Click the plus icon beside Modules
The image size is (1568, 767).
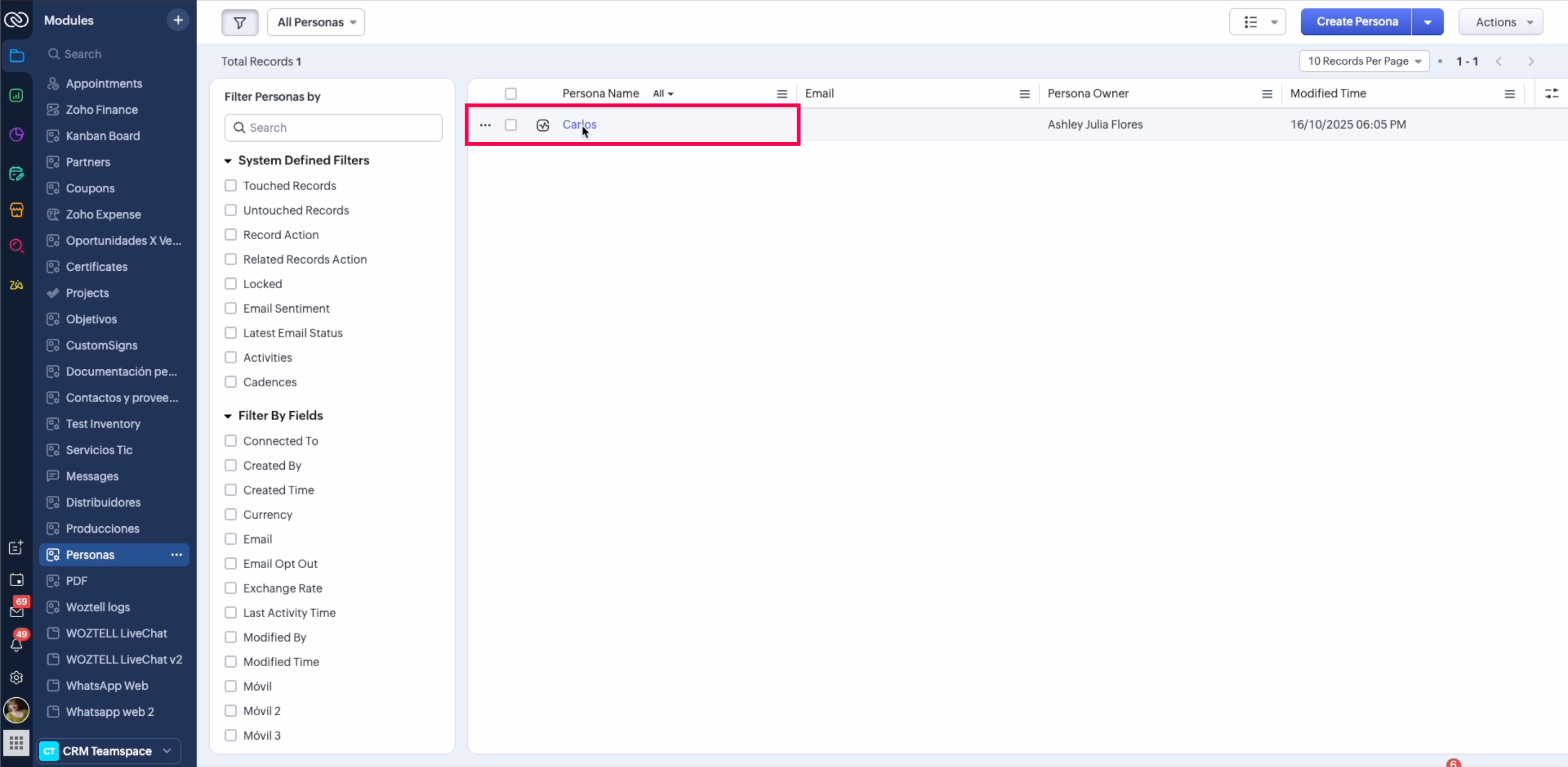[x=177, y=20]
